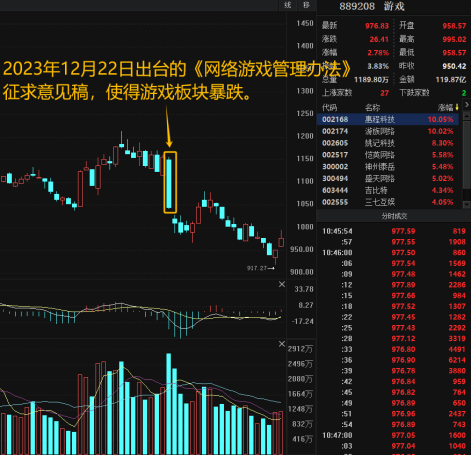This screenshot has height=456, width=472.
Task: Click the stock list scrollbar thumb
Action: click(x=467, y=155)
